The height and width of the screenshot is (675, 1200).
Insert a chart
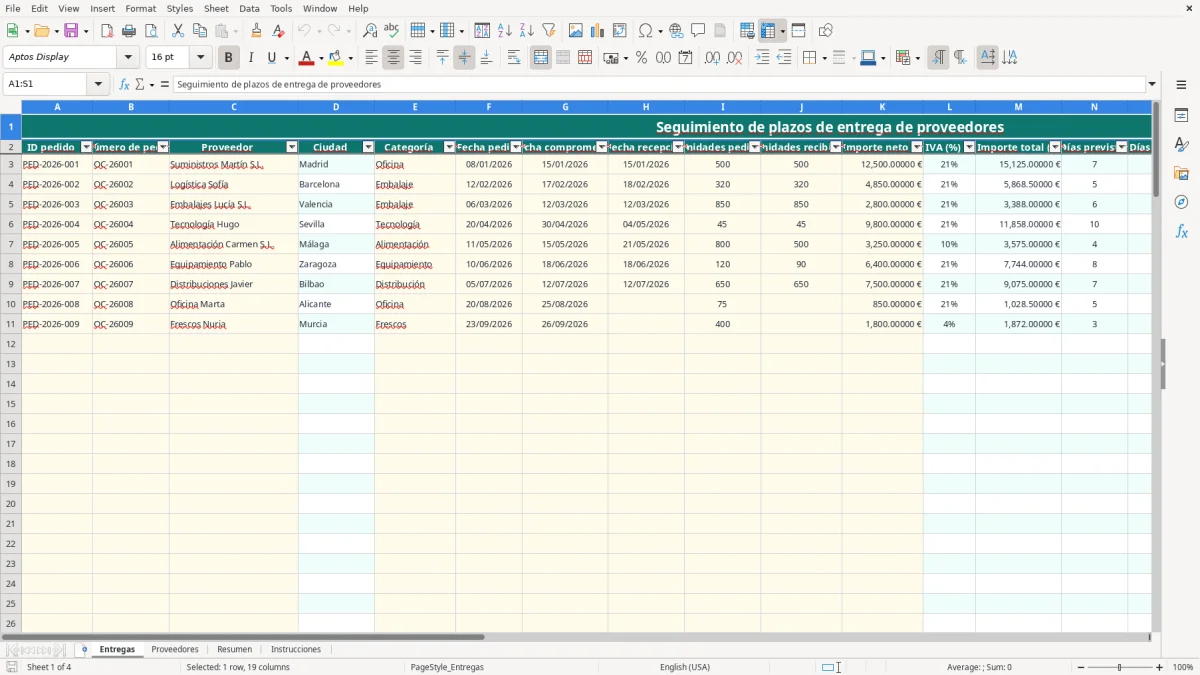[598, 31]
